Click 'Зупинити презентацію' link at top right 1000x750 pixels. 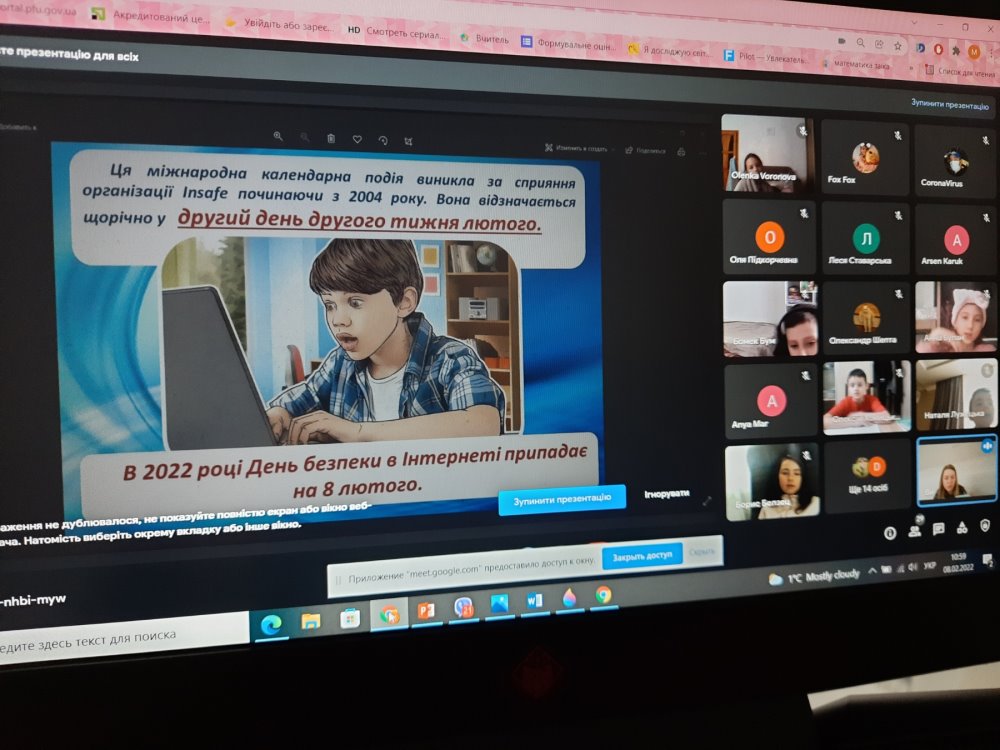(x=950, y=105)
